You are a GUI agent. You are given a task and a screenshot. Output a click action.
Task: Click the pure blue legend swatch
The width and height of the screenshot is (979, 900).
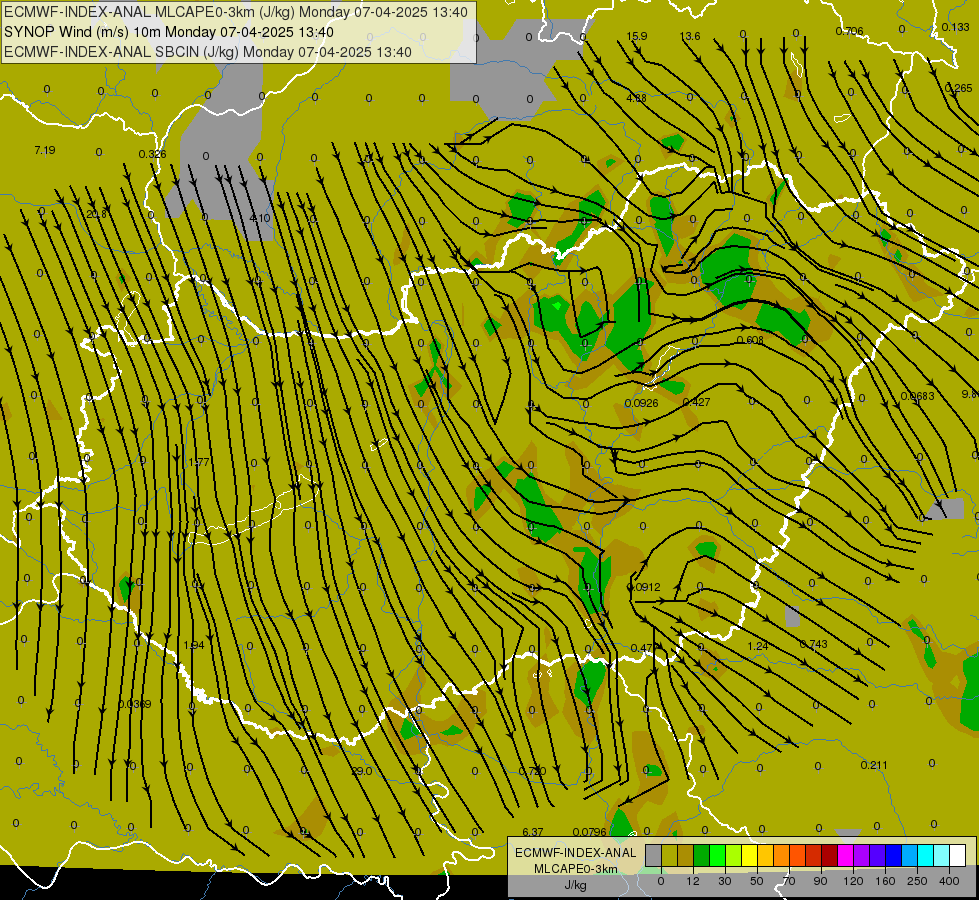tap(893, 855)
